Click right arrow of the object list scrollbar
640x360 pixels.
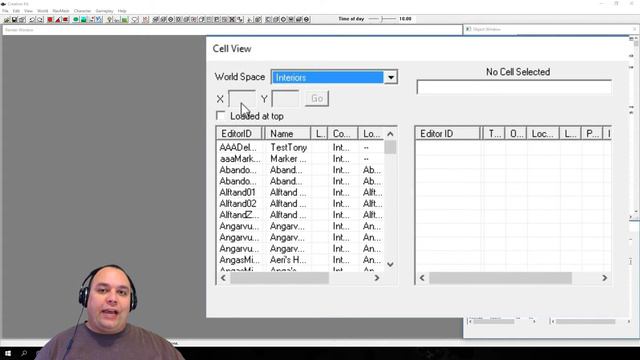[x=604, y=278]
